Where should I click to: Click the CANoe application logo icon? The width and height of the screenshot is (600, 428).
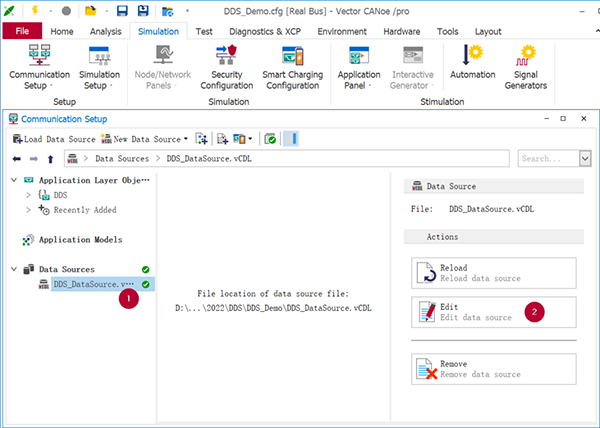click(x=9, y=11)
